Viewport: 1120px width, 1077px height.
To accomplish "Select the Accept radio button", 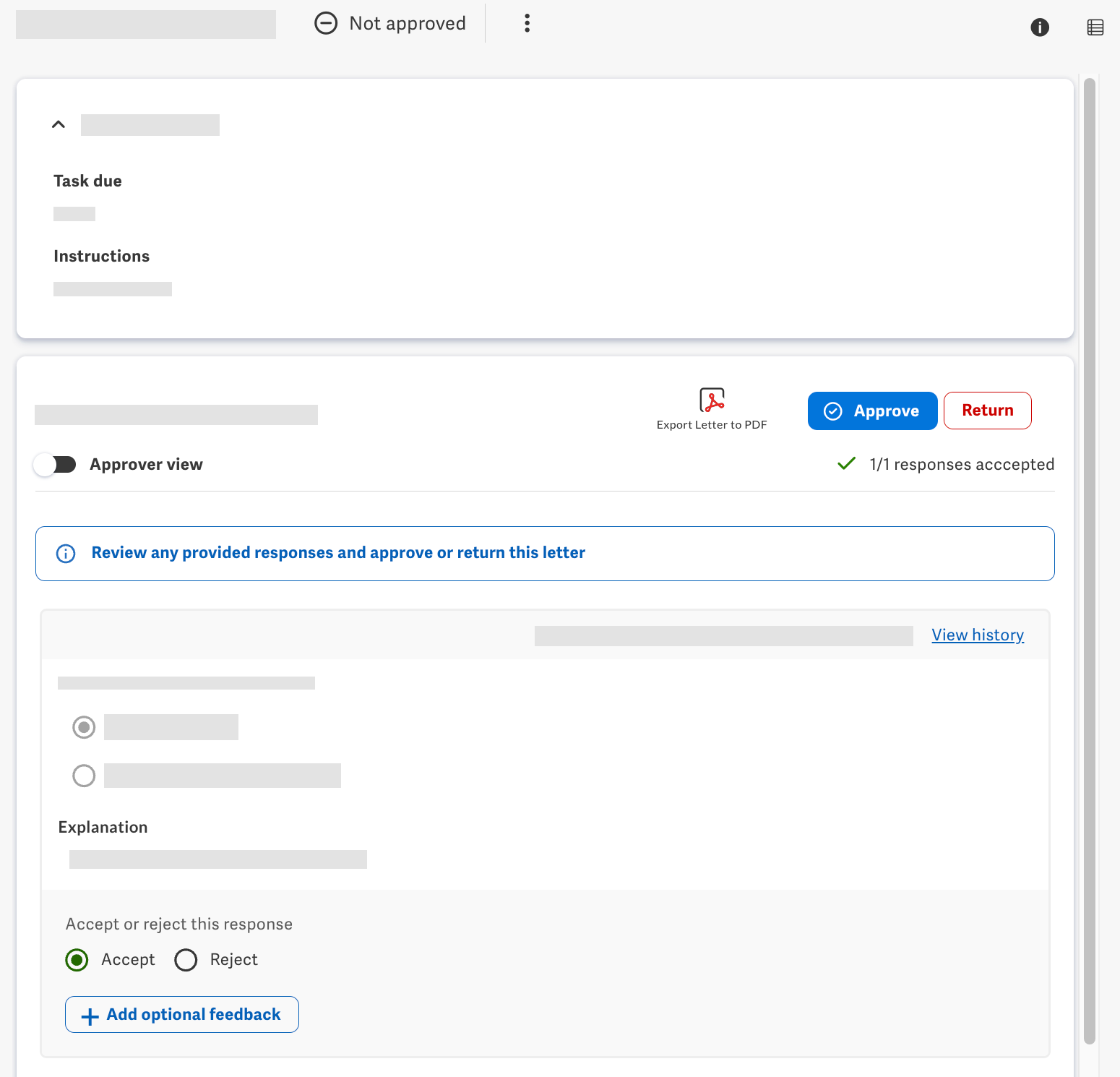I will point(76,959).
